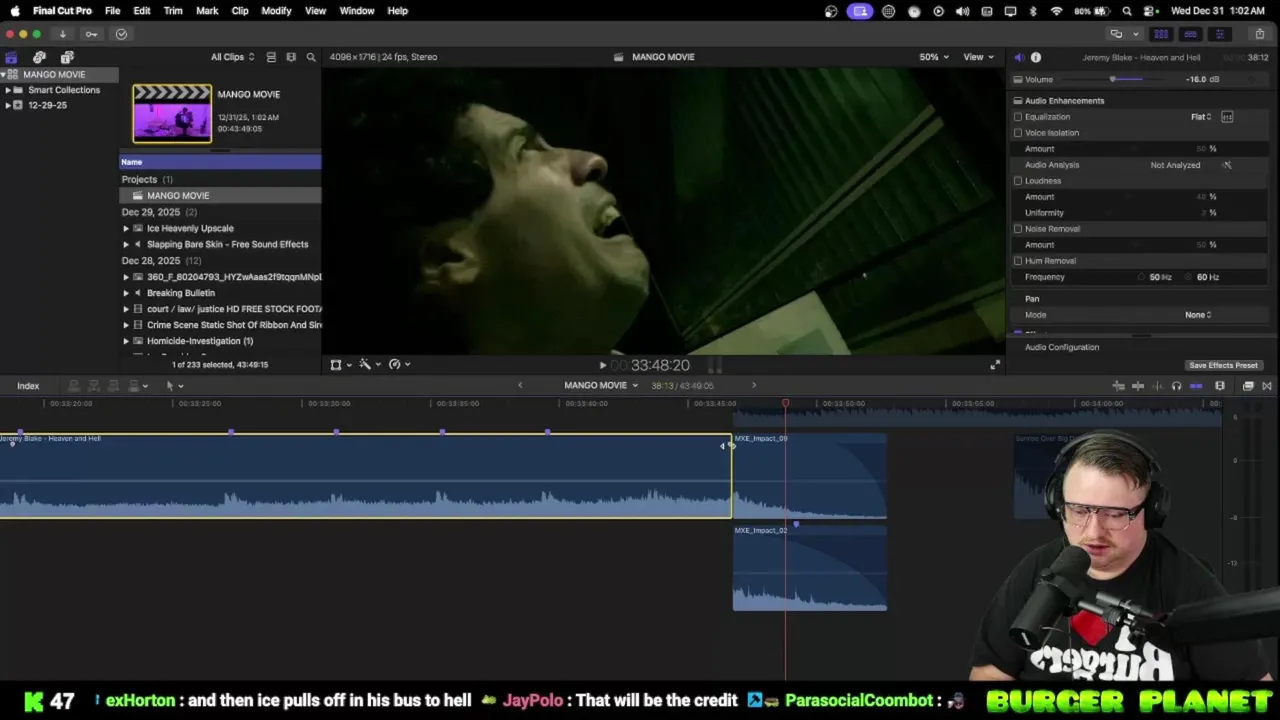Enable the Equalization checkbox
The image size is (1280, 720).
pos(1018,117)
